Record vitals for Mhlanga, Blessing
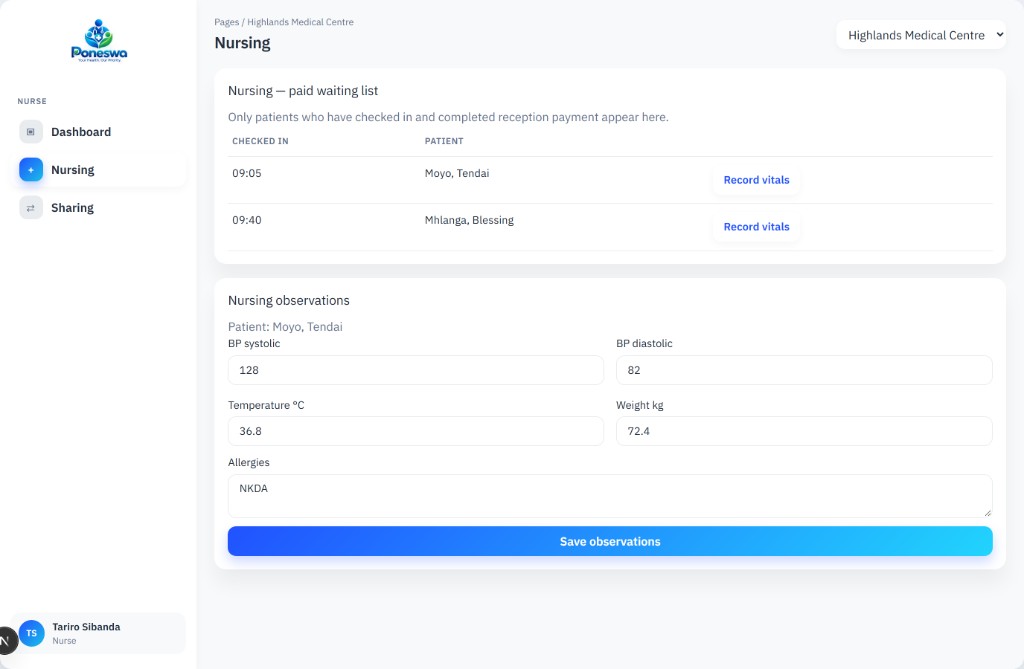1024x669 pixels. tap(756, 227)
